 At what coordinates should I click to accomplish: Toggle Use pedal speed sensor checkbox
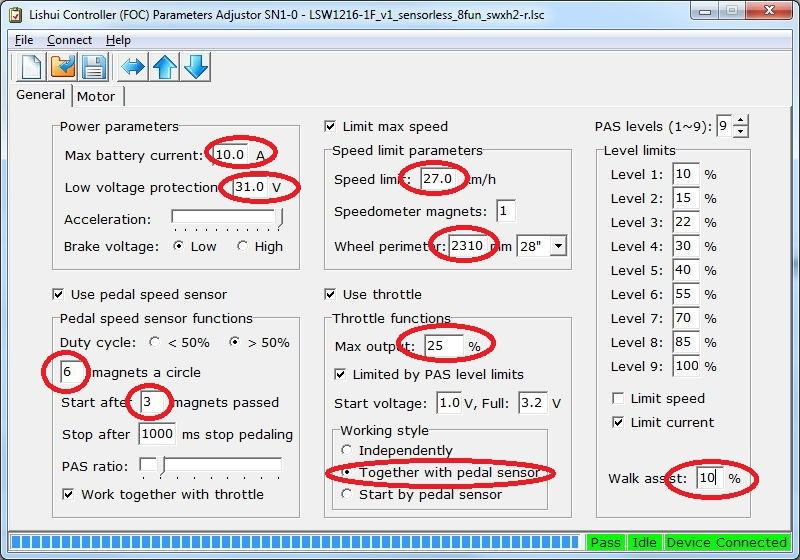coord(58,294)
